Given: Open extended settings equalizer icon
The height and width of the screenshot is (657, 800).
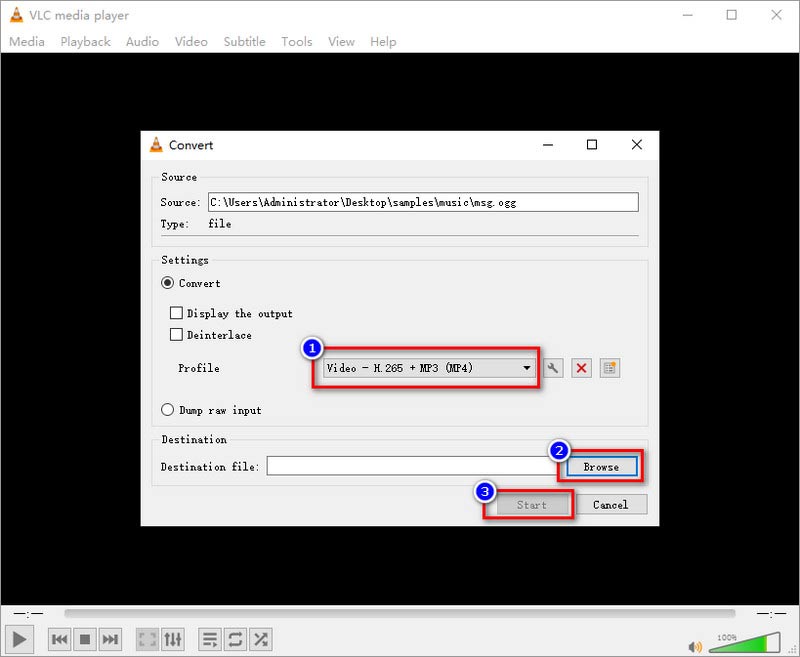Looking at the screenshot, I should pyautogui.click(x=173, y=639).
